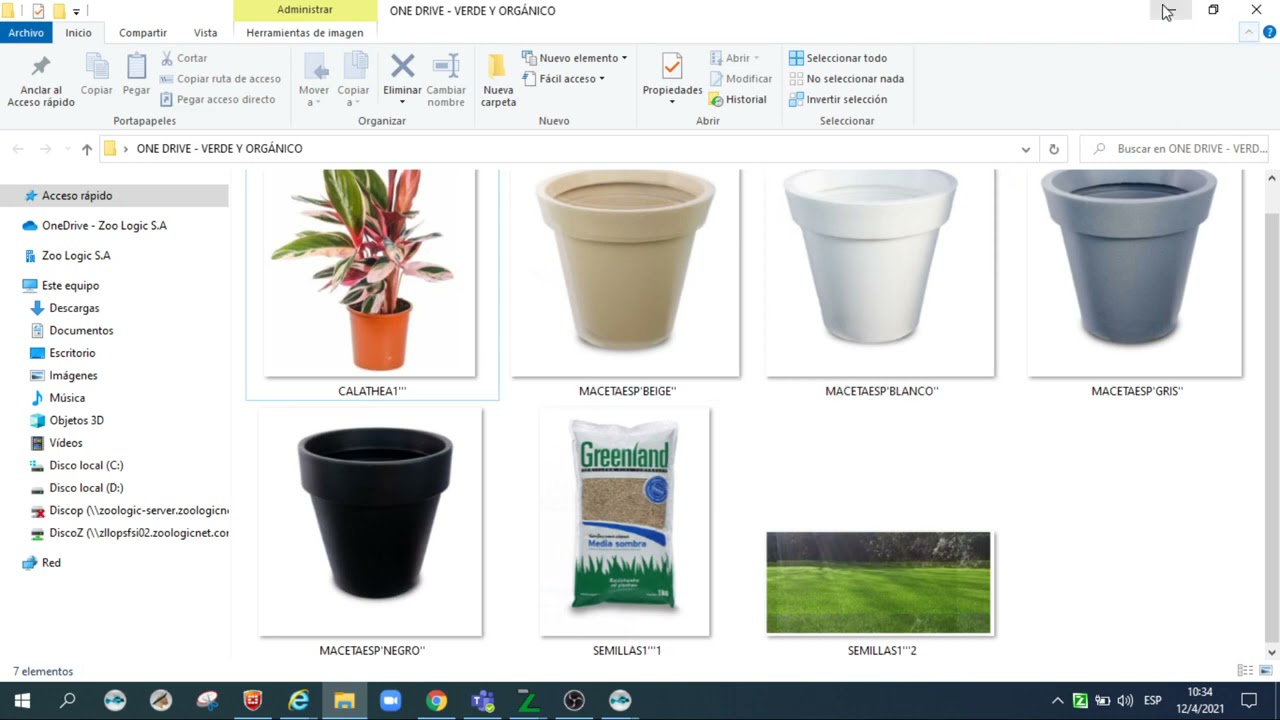This screenshot has width=1280, height=720.
Task: Open Propiedades of the selected file
Action: [x=672, y=77]
